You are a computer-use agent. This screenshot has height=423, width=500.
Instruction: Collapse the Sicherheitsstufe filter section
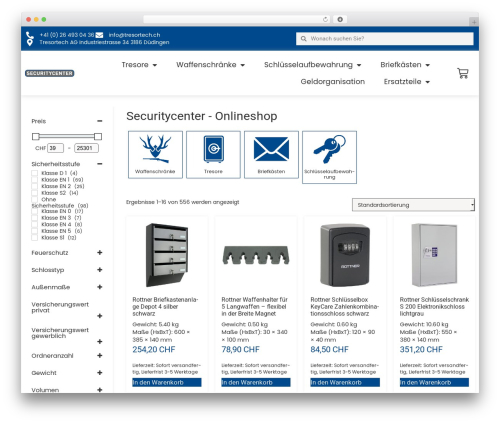pos(100,164)
